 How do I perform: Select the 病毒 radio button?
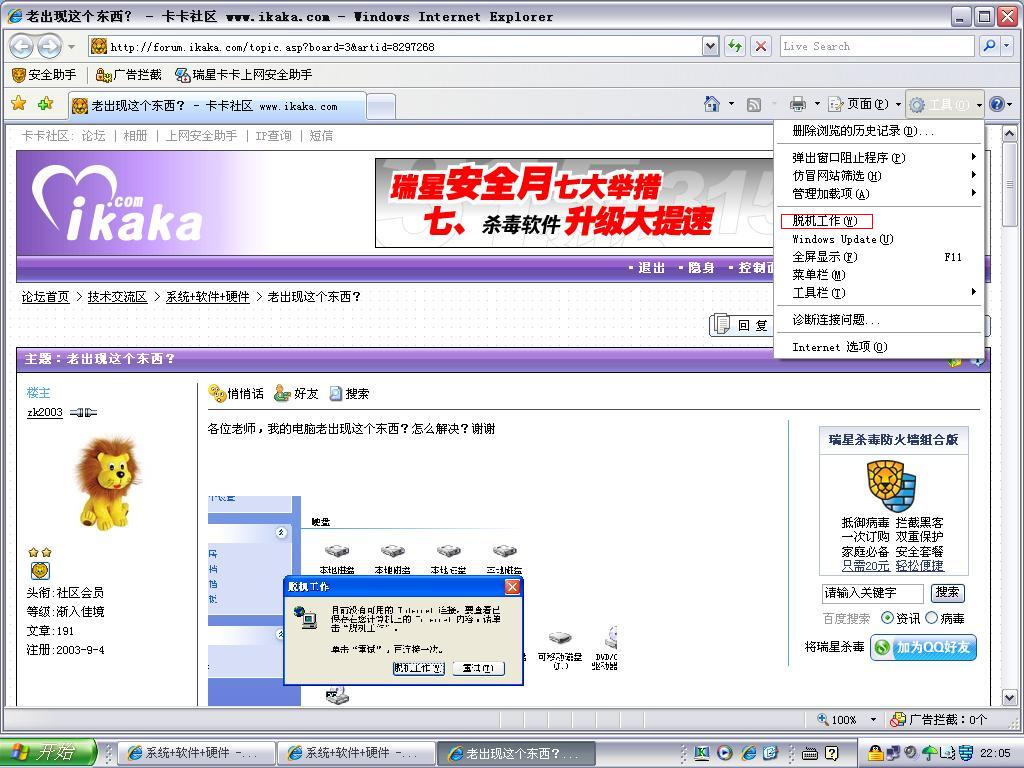click(x=931, y=617)
